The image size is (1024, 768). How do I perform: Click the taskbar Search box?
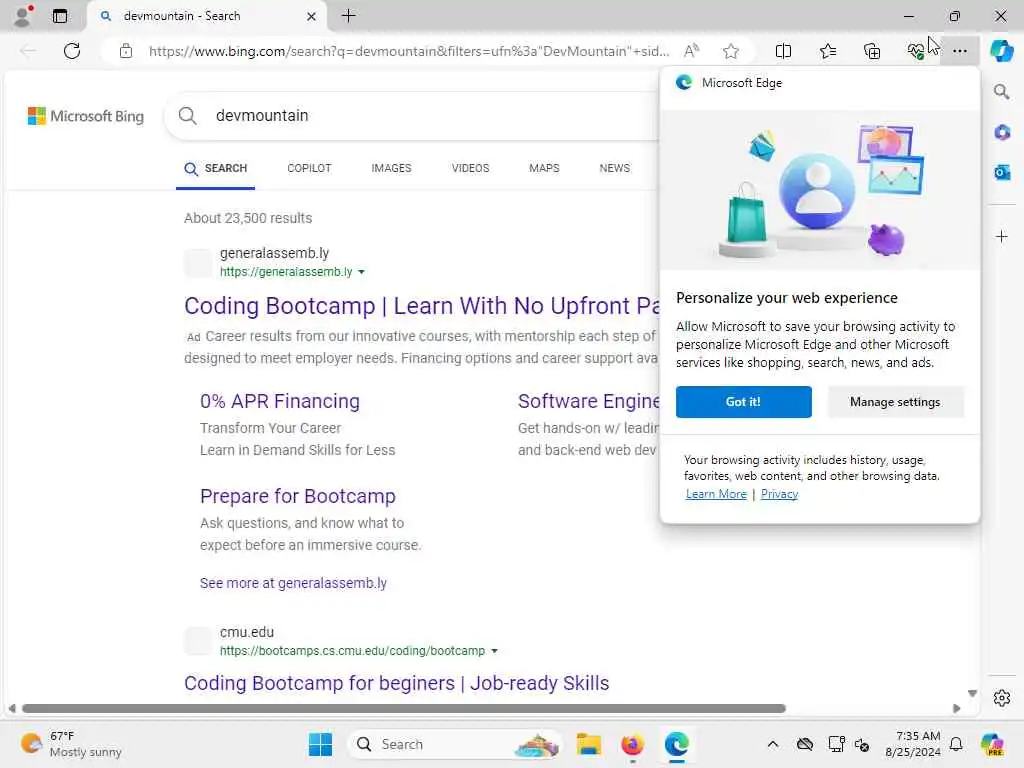pyautogui.click(x=455, y=744)
